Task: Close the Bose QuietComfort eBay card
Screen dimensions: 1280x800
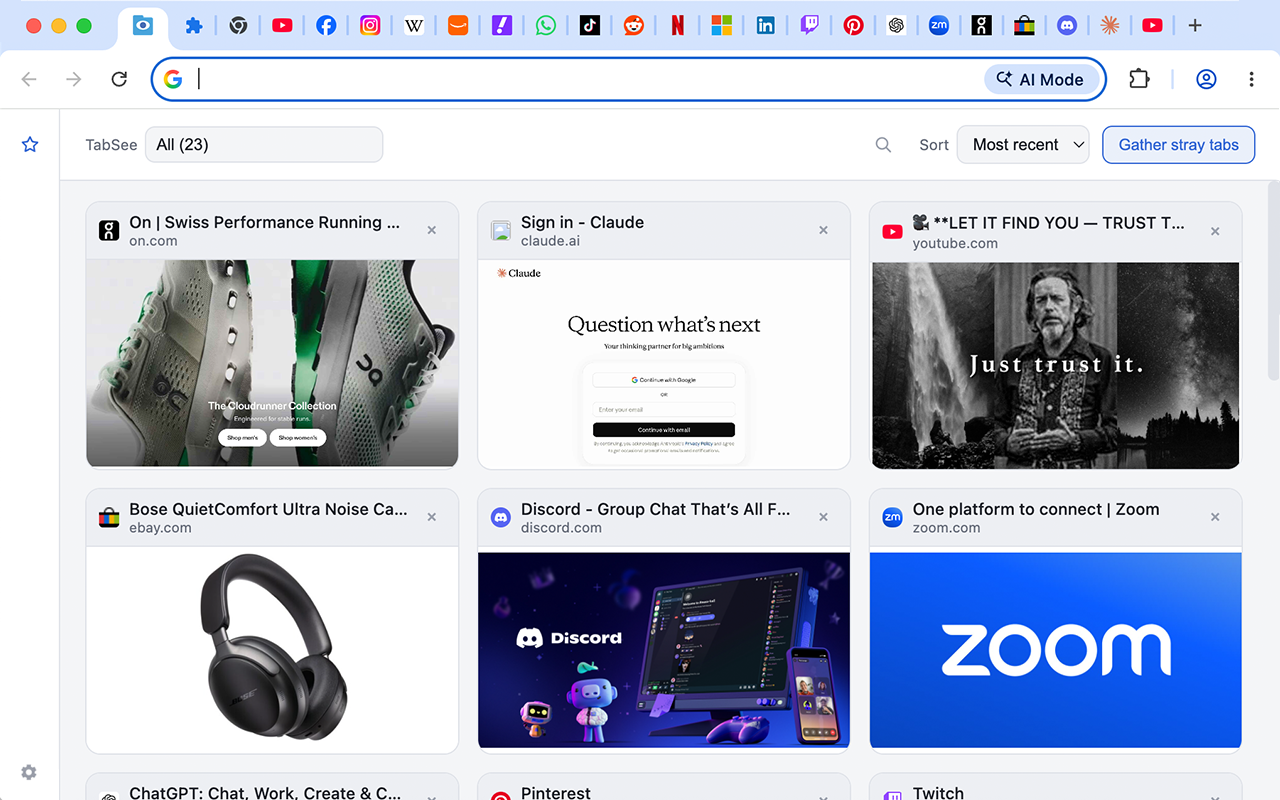Action: (432, 517)
